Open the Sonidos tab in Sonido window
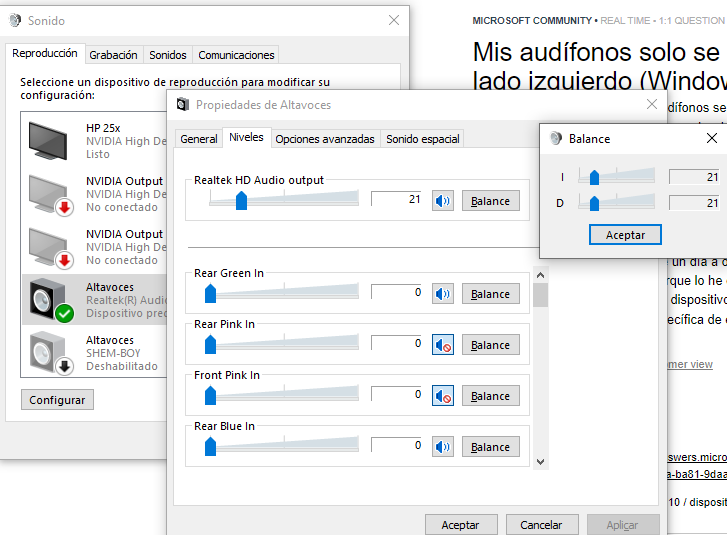This screenshot has width=727, height=535. (168, 55)
